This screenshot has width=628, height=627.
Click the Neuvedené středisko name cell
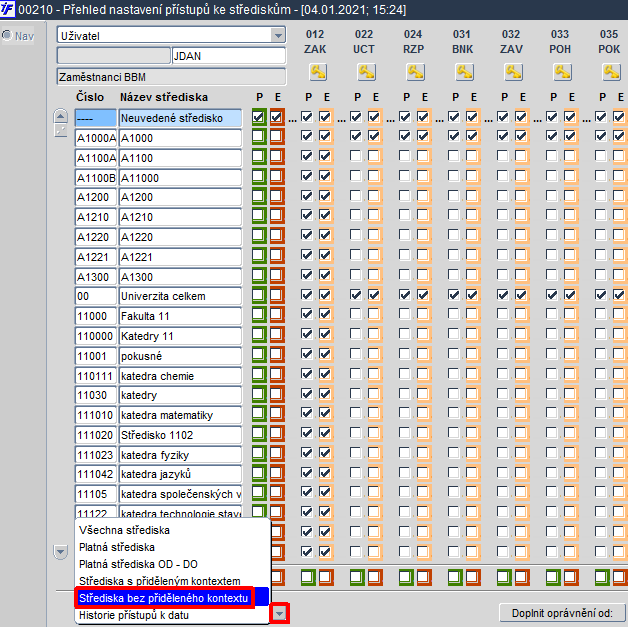tap(180, 118)
